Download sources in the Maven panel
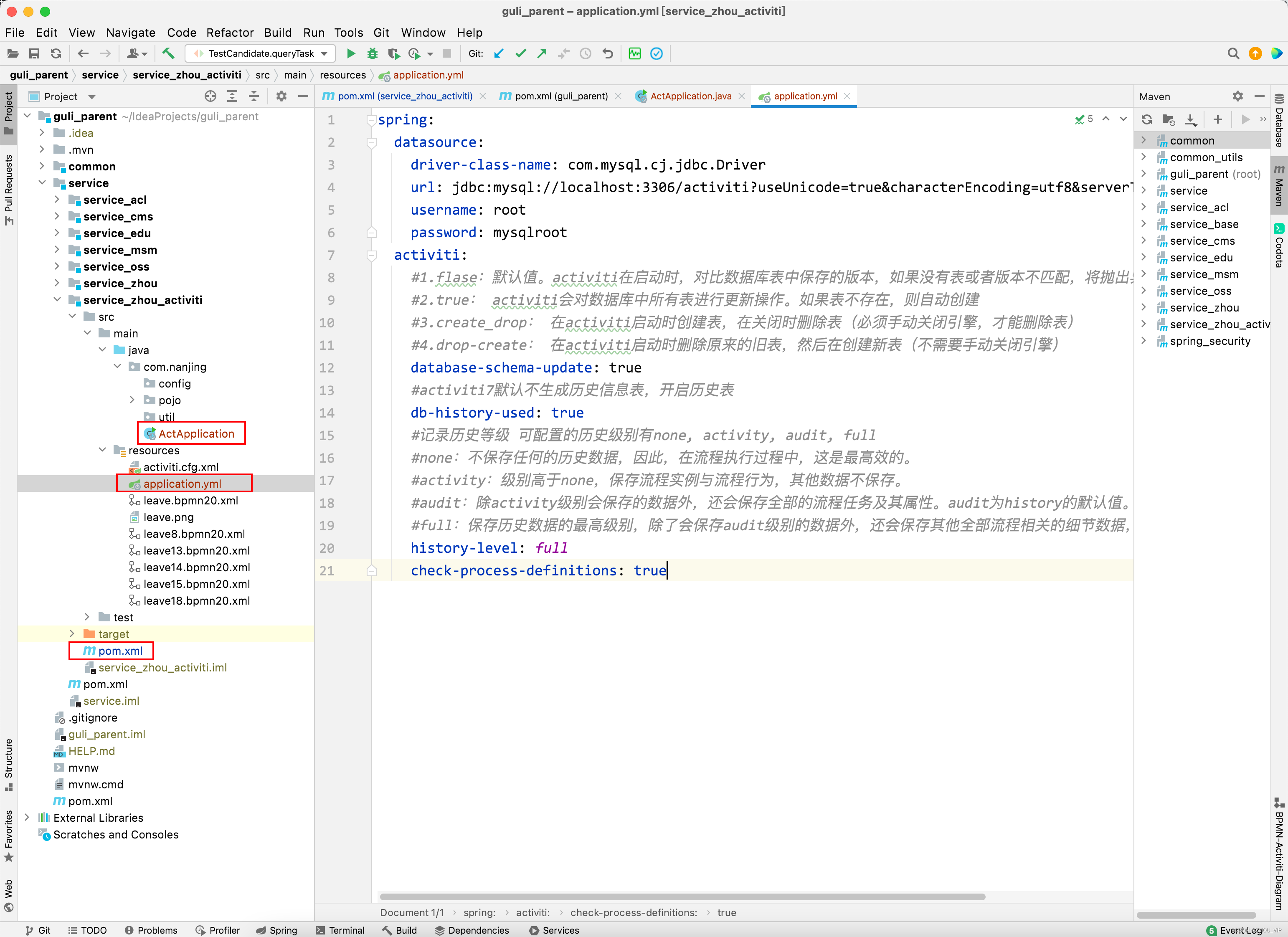Viewport: 1288px width, 937px height. click(1191, 119)
